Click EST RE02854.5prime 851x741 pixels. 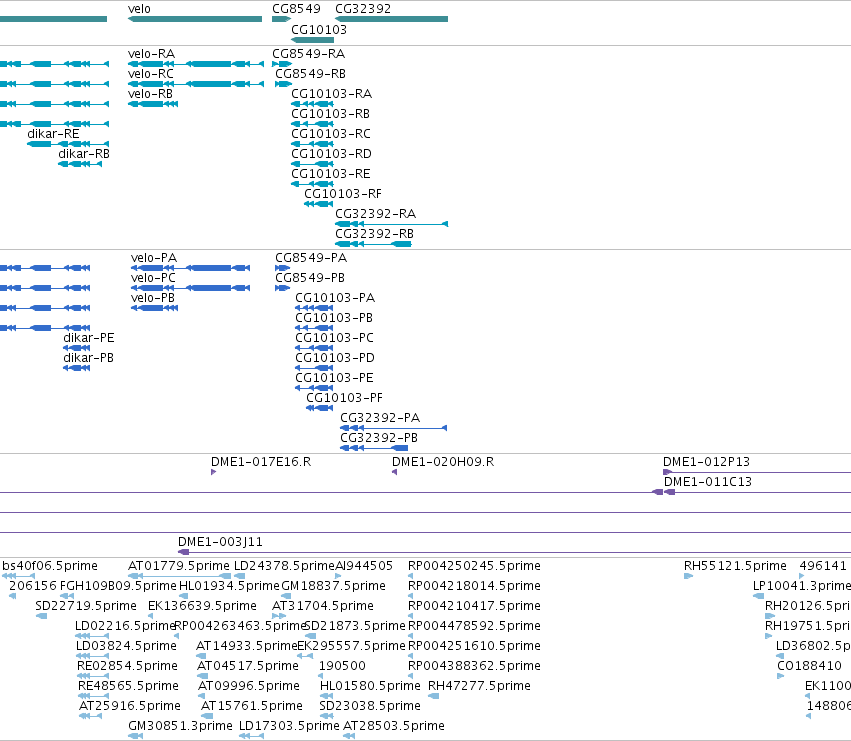pos(93,676)
